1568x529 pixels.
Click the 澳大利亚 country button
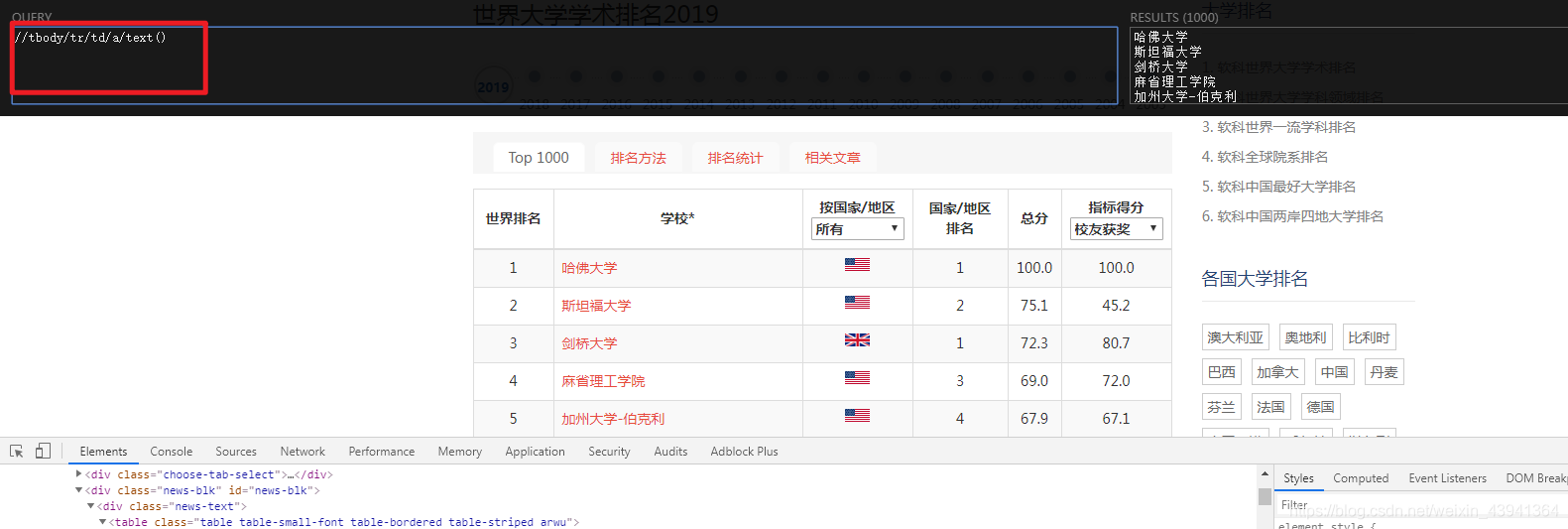click(x=1236, y=337)
